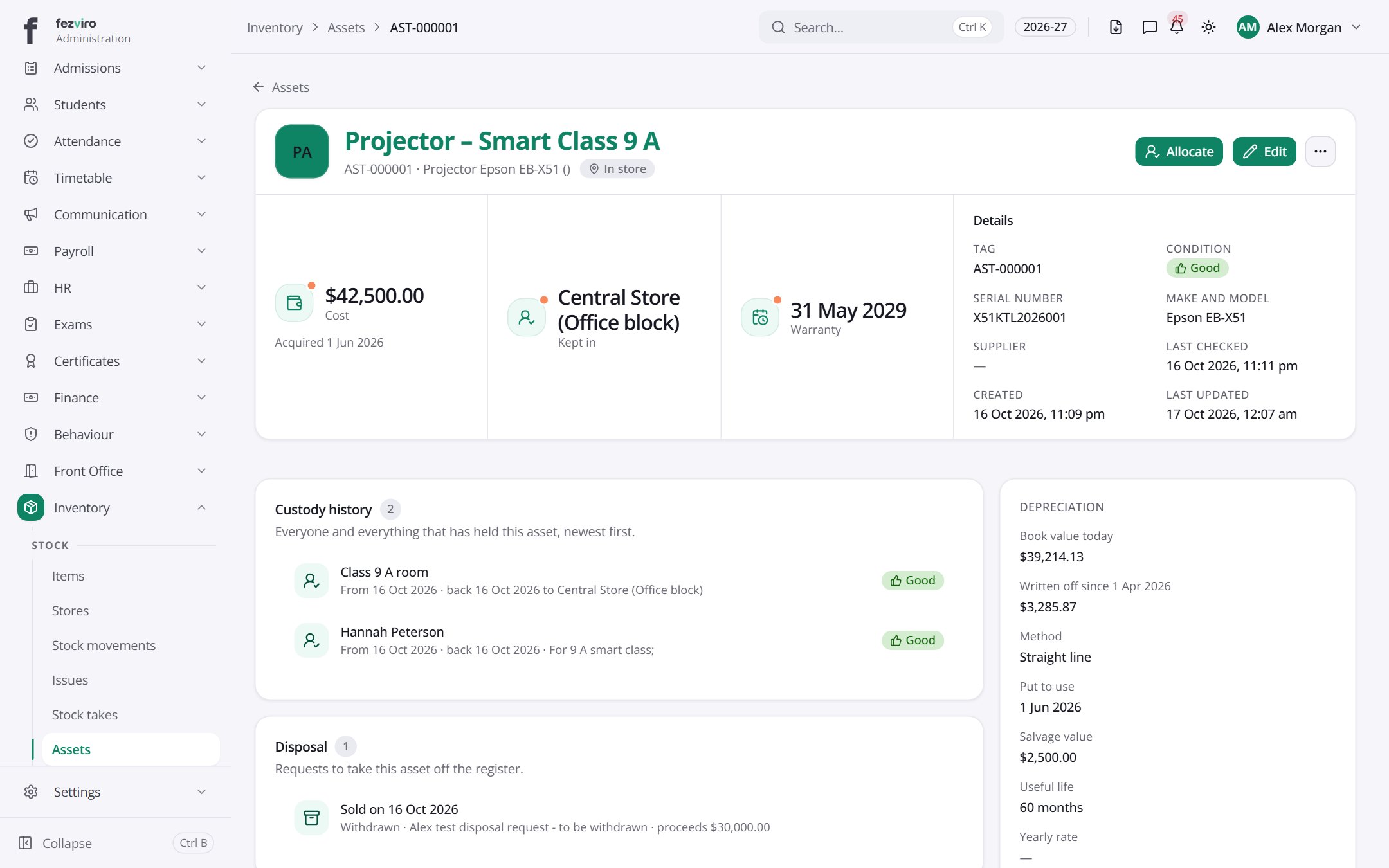1389x868 pixels.
Task: Click the fezviro logo icon
Action: point(30,30)
